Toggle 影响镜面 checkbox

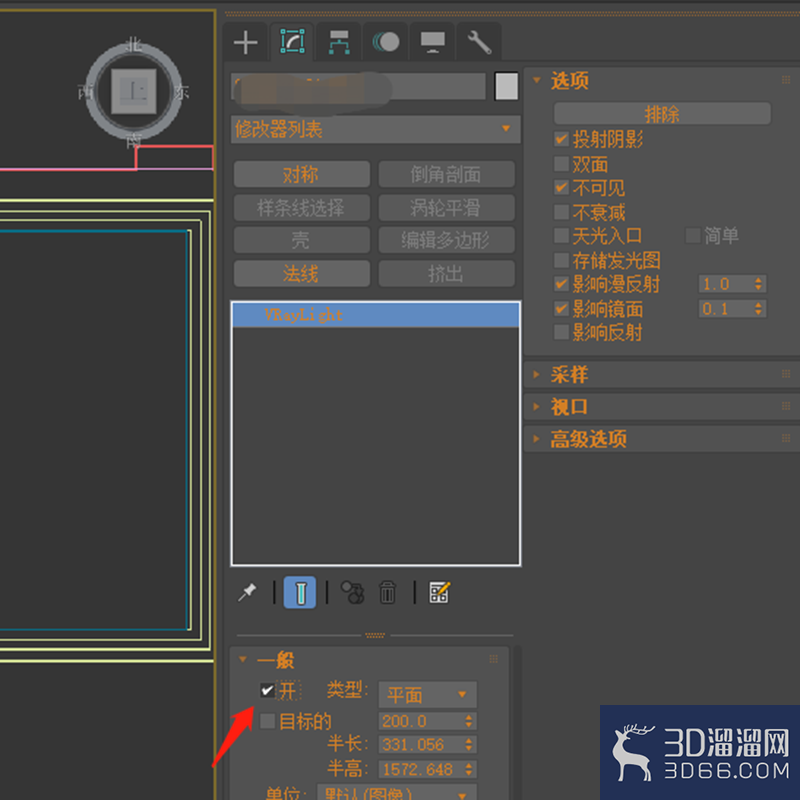(561, 308)
